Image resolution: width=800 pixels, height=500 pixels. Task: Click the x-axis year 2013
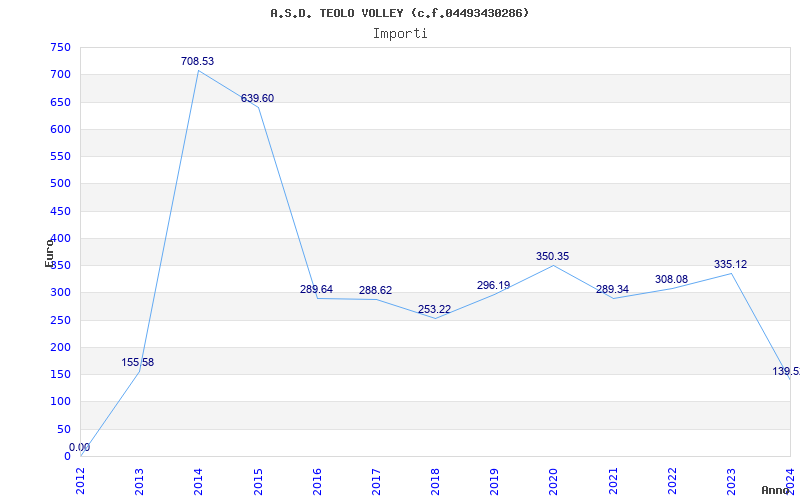coord(139,481)
